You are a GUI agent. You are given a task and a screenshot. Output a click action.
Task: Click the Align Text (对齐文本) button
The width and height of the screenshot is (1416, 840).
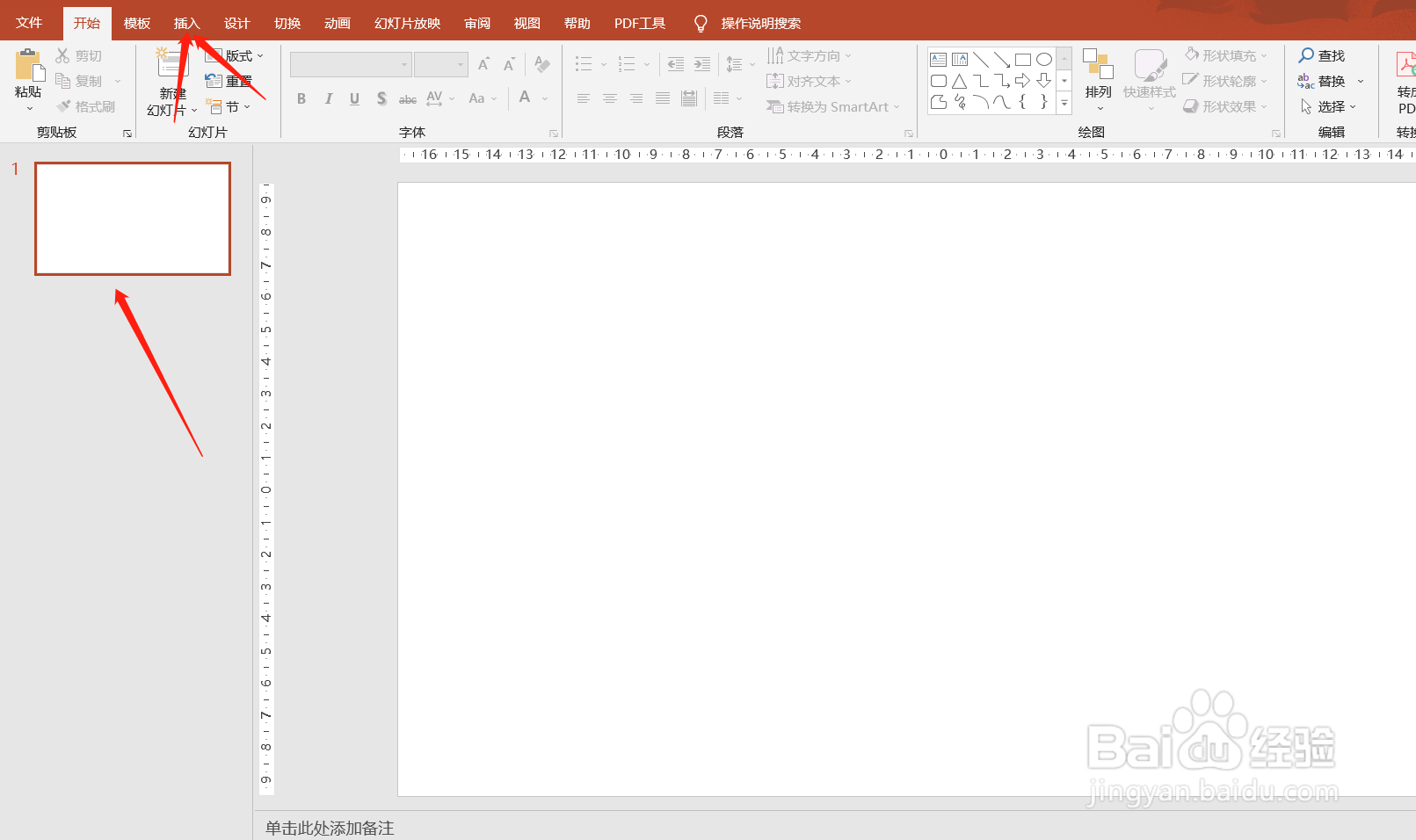[x=809, y=81]
